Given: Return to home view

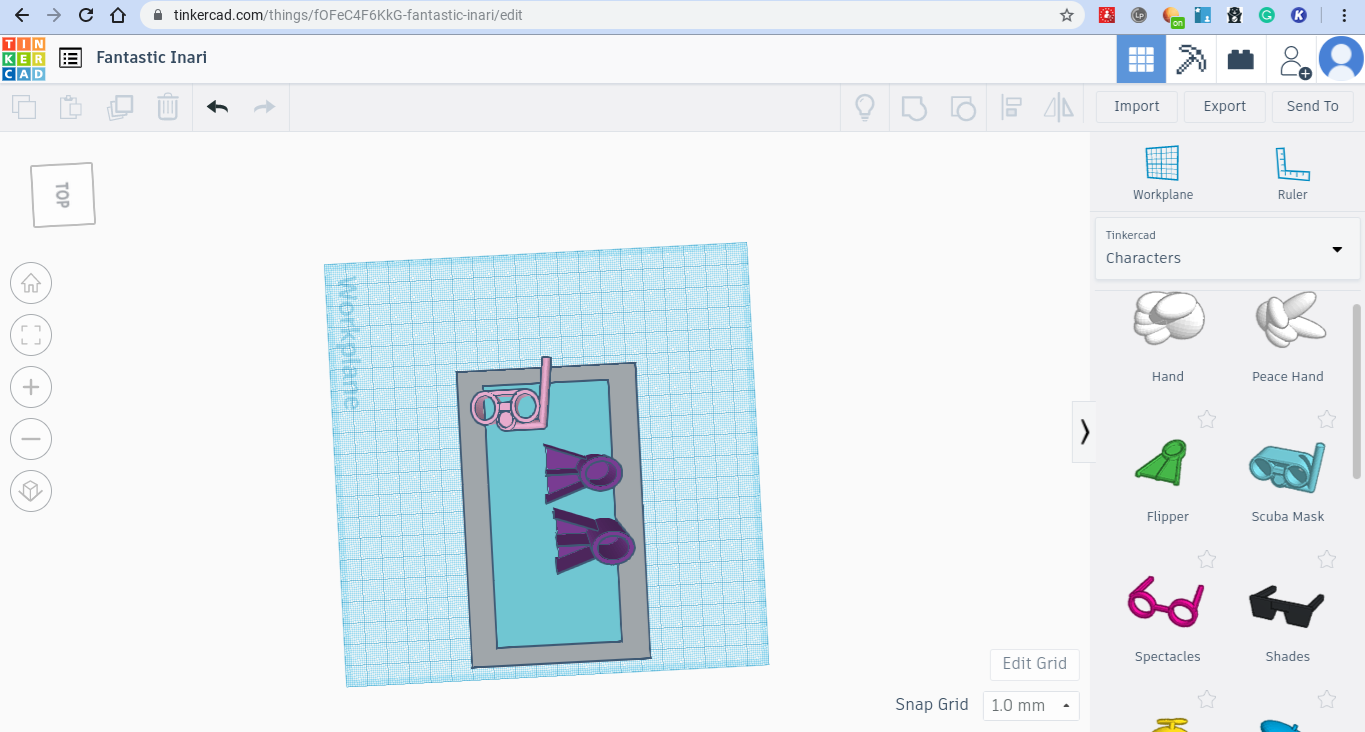Looking at the screenshot, I should (31, 283).
